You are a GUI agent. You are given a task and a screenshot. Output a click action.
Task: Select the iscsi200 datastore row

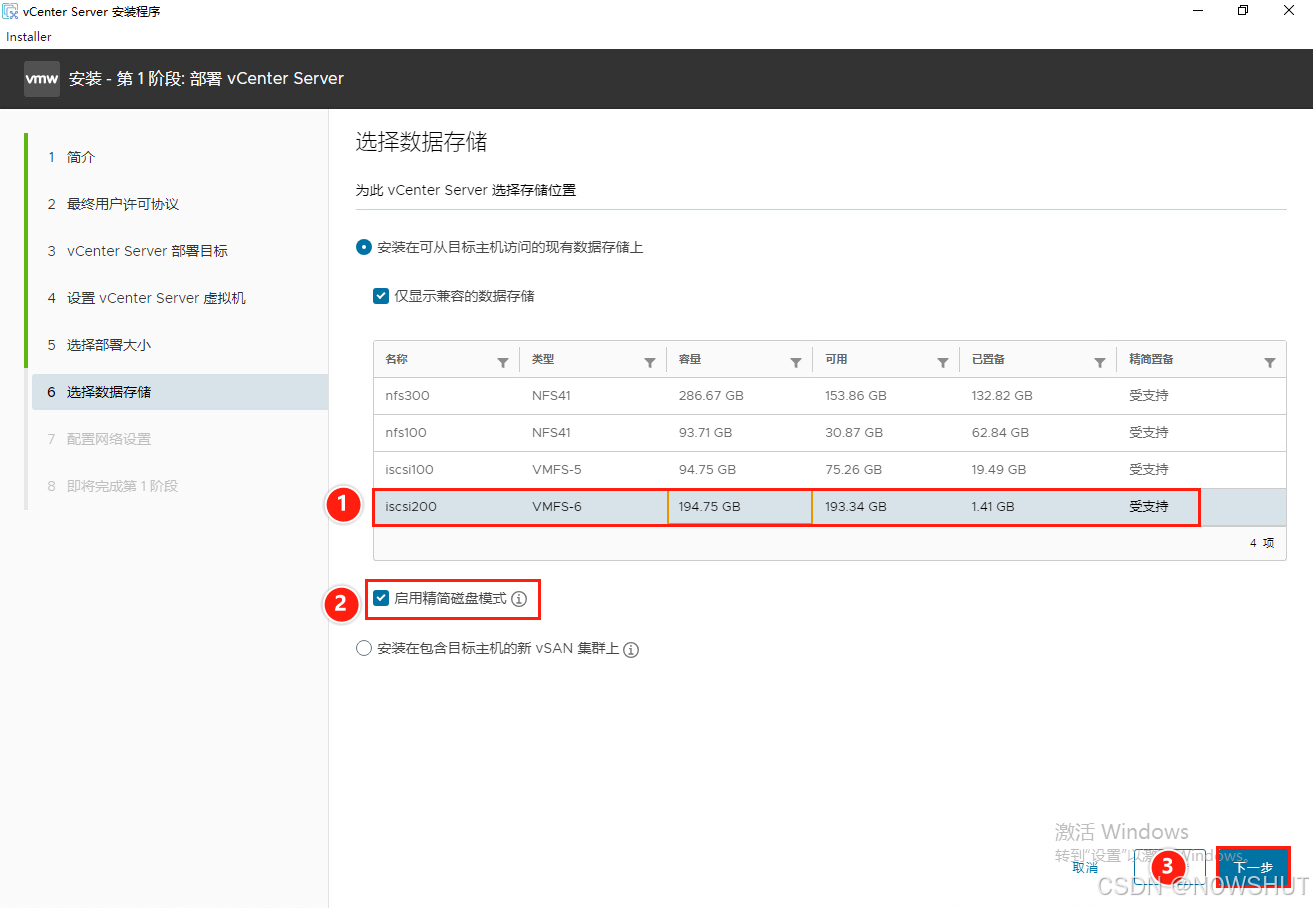(829, 507)
